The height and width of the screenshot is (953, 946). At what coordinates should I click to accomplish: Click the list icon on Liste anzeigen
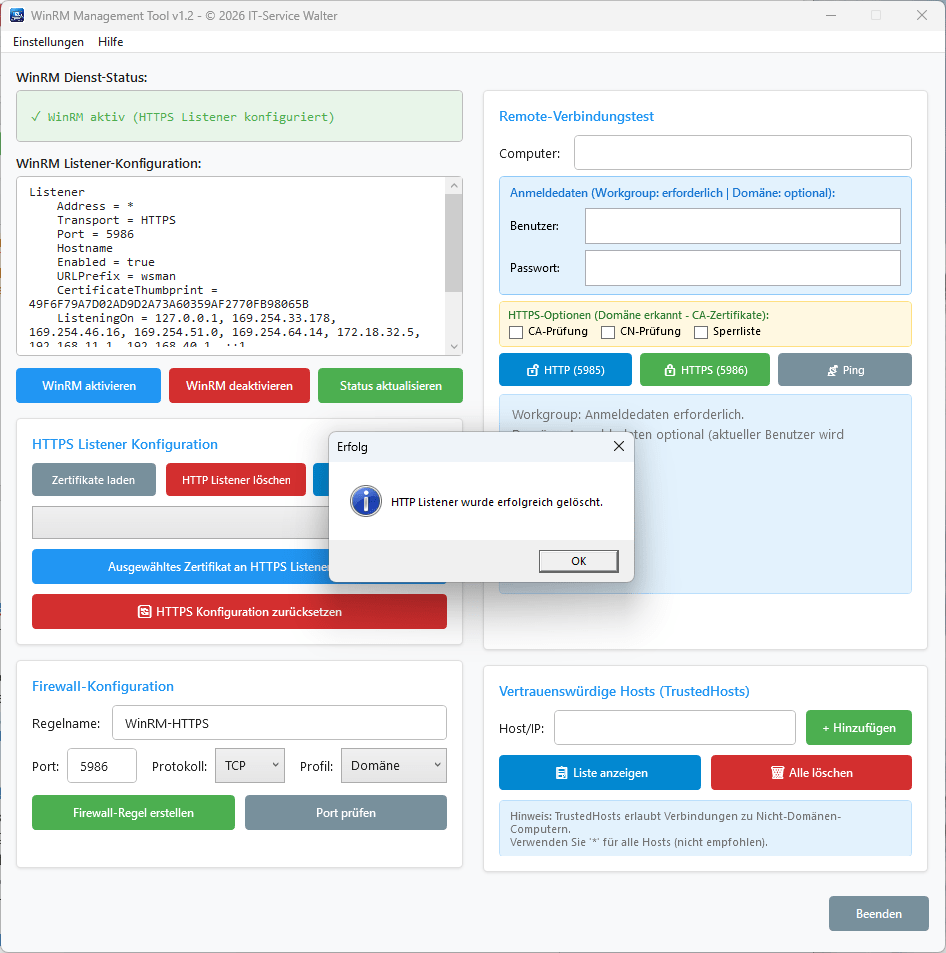click(x=561, y=773)
